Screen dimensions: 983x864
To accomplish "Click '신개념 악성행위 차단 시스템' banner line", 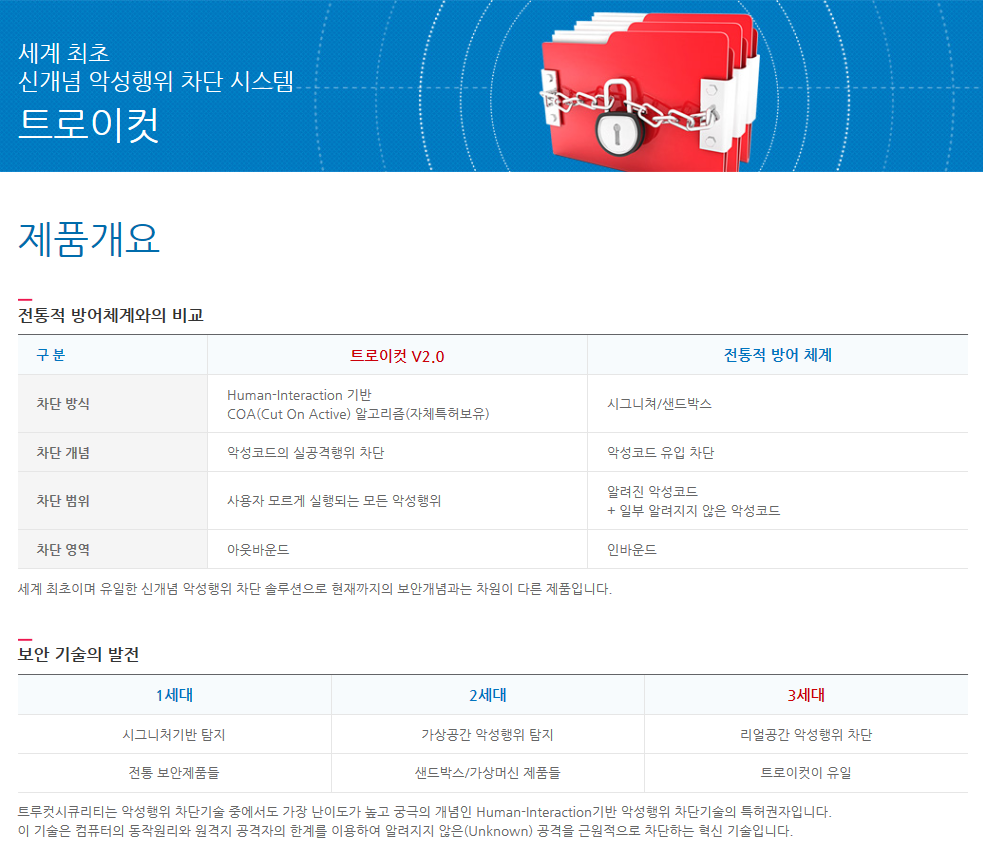I will (155, 81).
